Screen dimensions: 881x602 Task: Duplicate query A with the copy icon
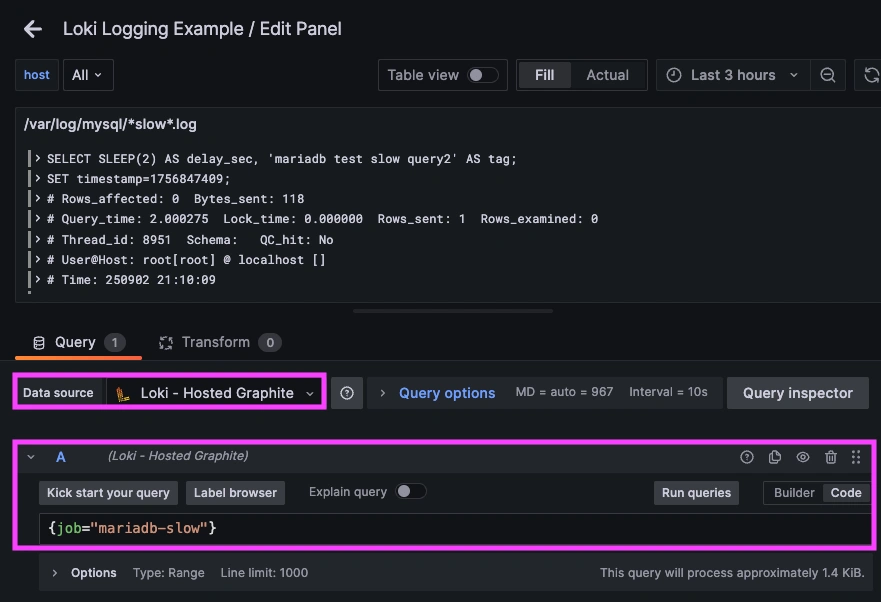[x=775, y=457]
